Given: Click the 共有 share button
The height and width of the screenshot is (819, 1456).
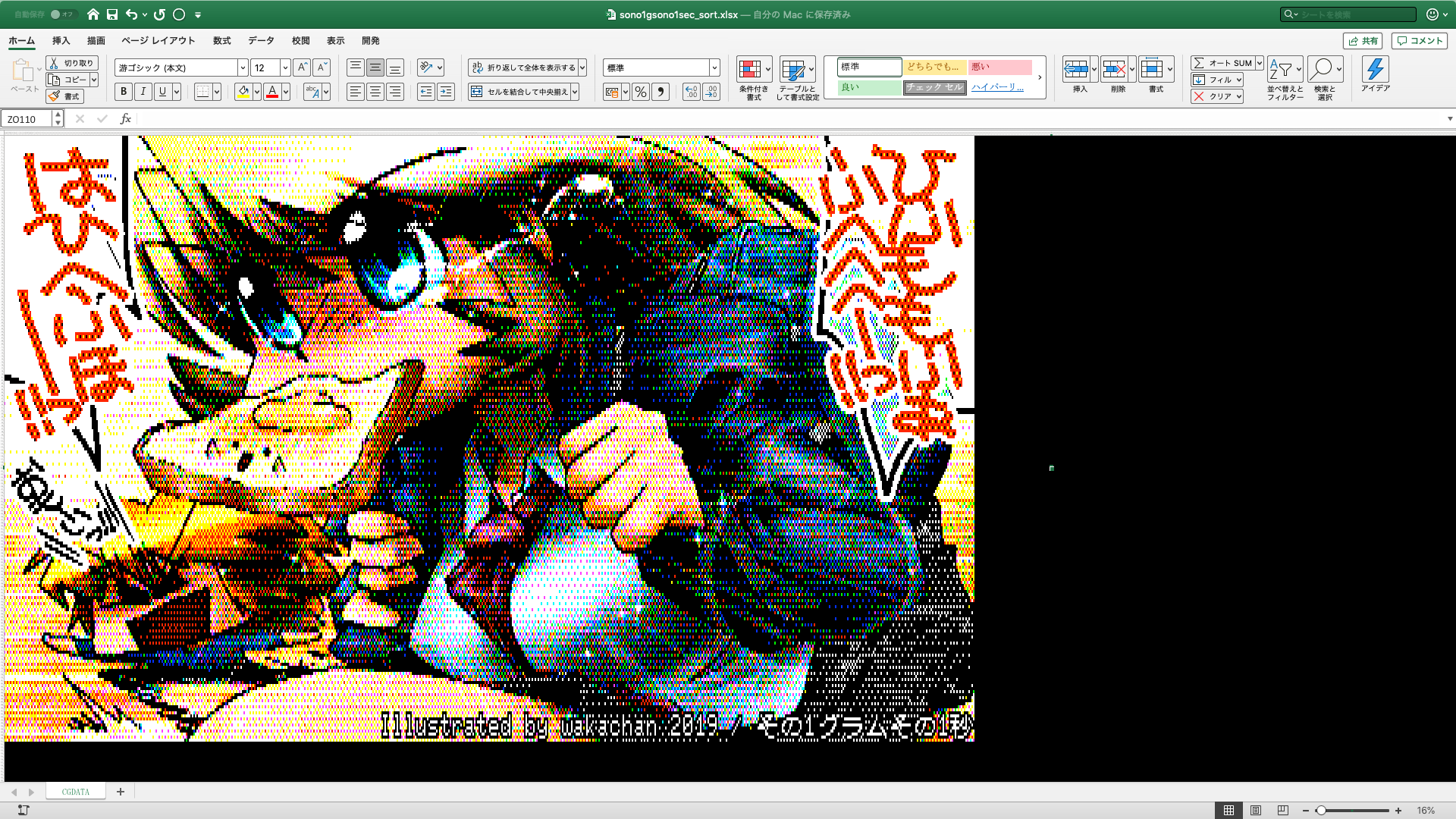Looking at the screenshot, I should pyautogui.click(x=1363, y=41).
